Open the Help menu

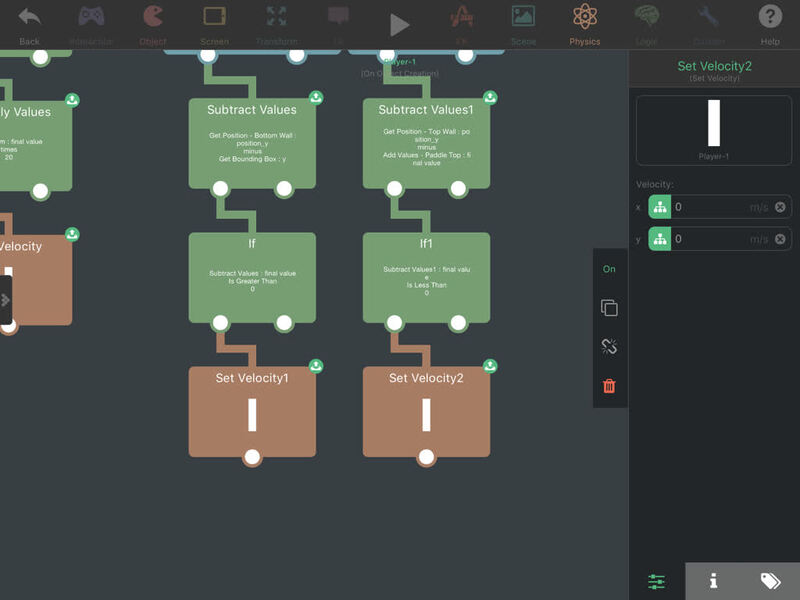770,24
